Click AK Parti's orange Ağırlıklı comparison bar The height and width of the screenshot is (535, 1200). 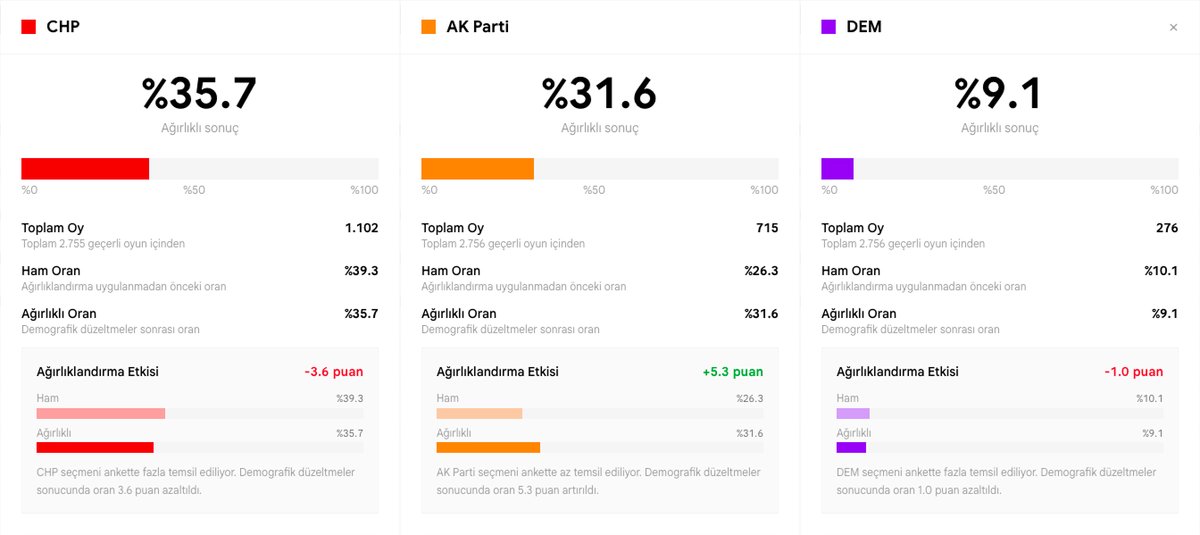488,448
